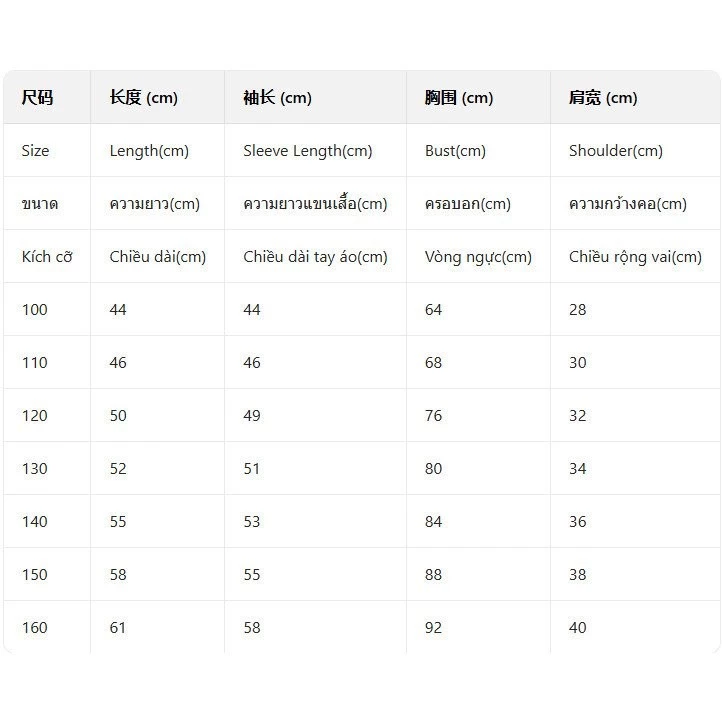Select the Vòng ngực(cm) cell
The image size is (722, 722).
click(478, 256)
